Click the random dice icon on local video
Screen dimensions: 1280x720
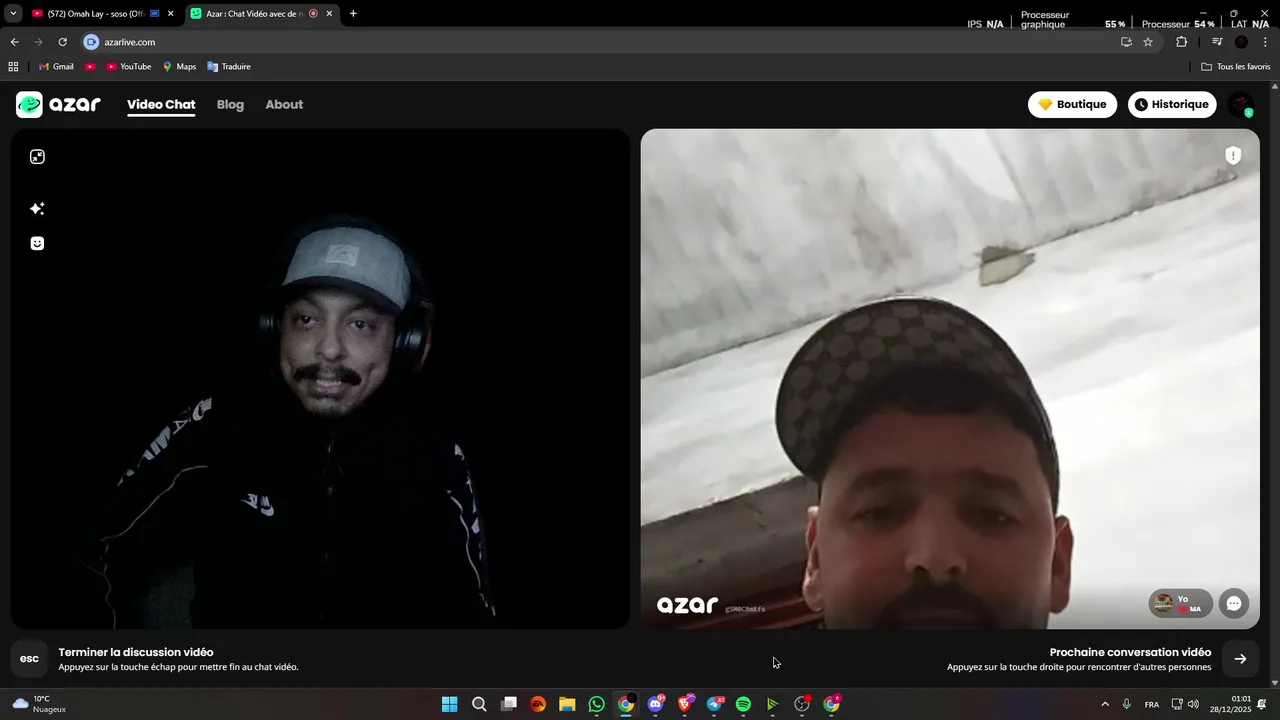click(37, 157)
